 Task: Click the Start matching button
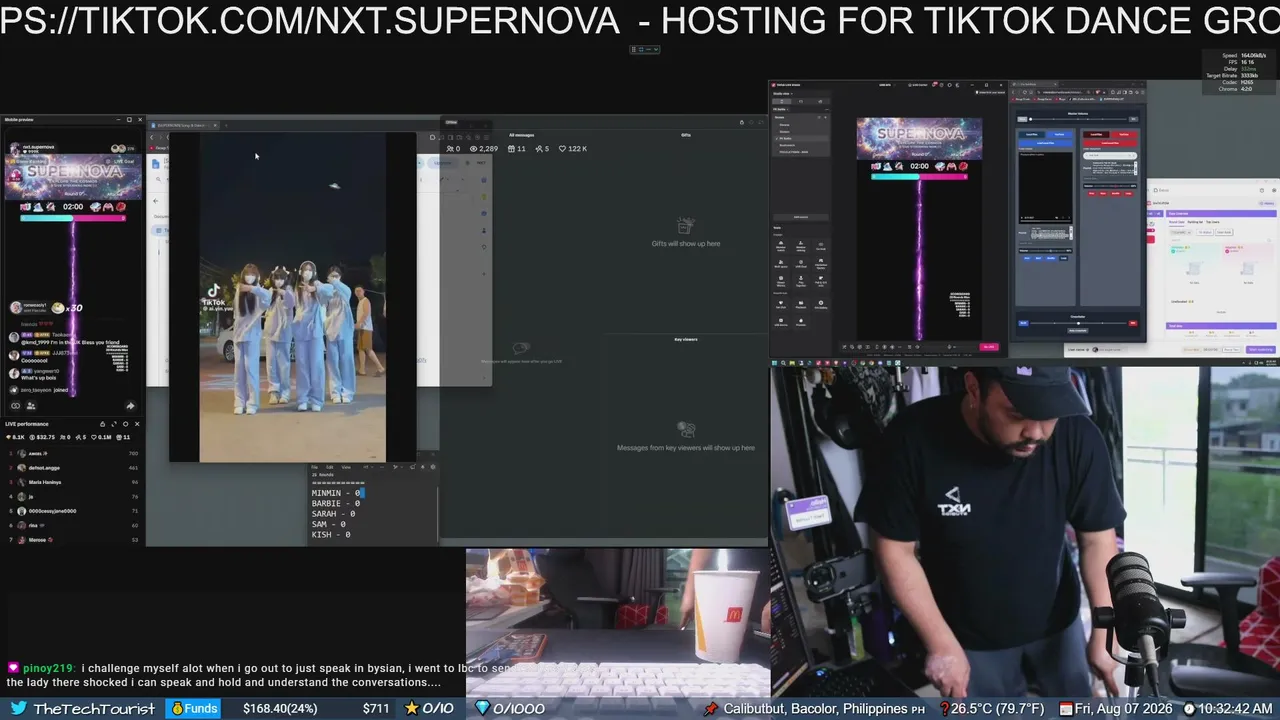tap(1261, 350)
